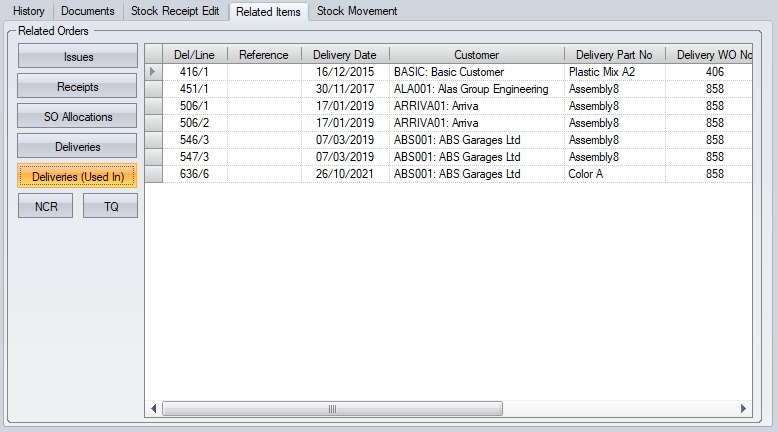Image resolution: width=778 pixels, height=432 pixels.
Task: Click the horizontal scrollbar left arrow
Action: click(x=154, y=409)
